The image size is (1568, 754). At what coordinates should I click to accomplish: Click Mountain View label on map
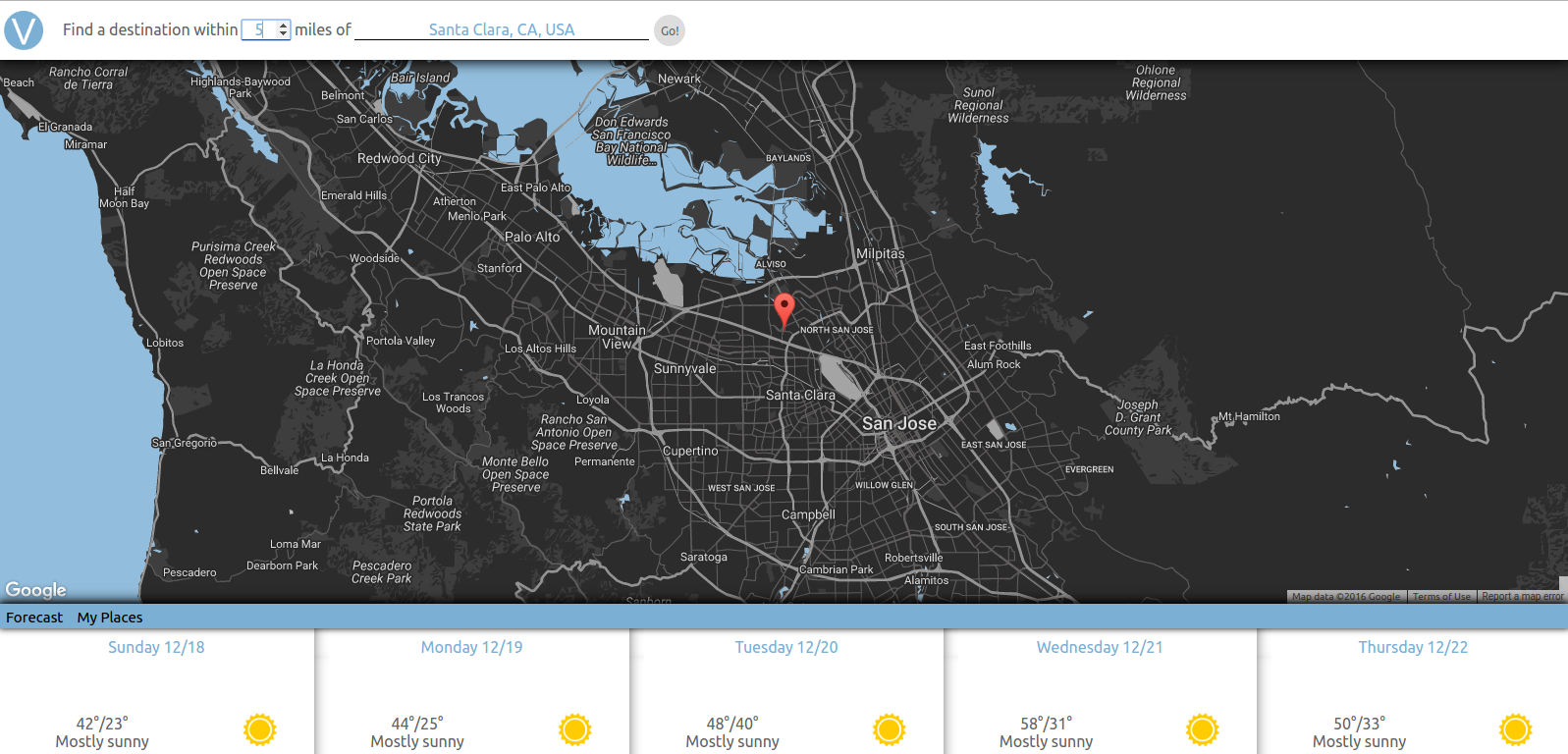[617, 337]
